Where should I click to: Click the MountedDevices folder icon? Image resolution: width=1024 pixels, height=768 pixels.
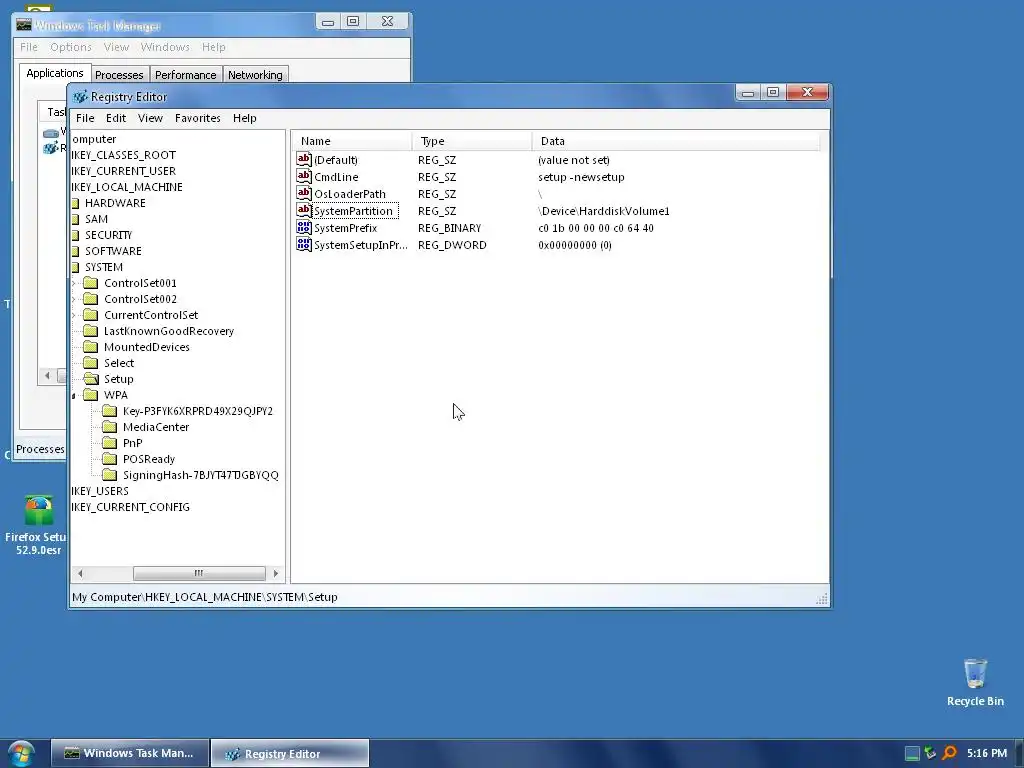click(91, 347)
